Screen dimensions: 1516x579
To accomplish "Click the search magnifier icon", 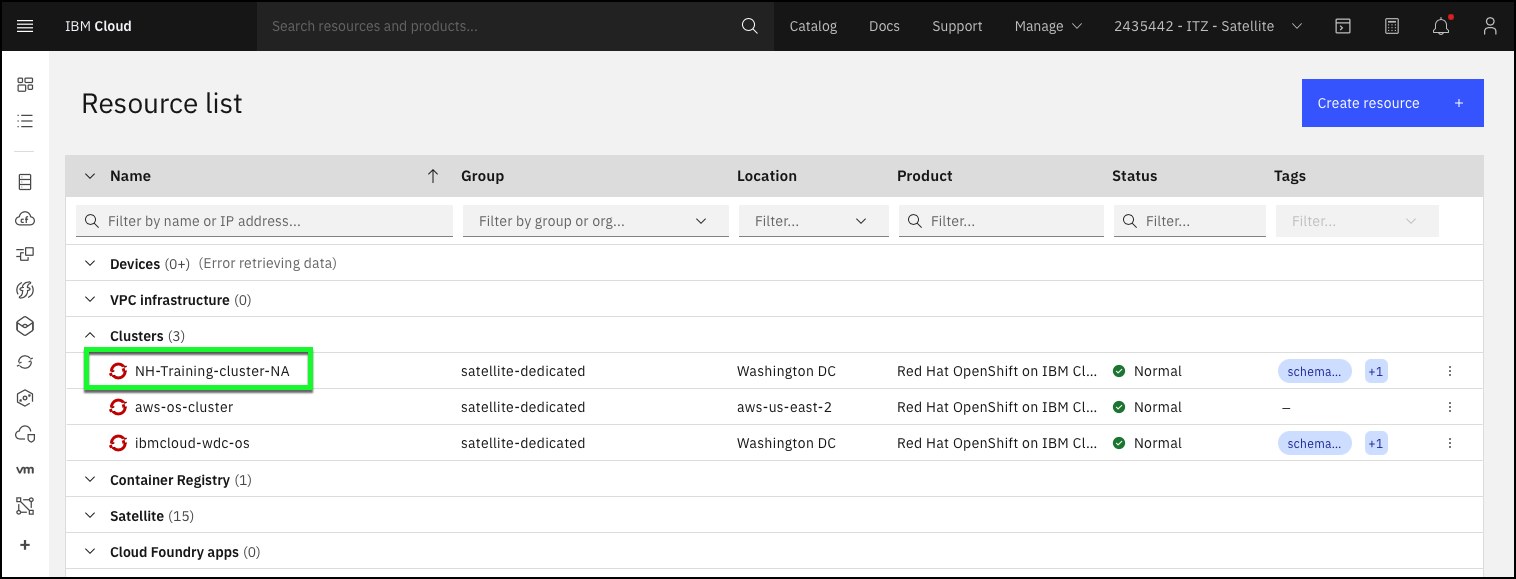I will pyautogui.click(x=749, y=26).
